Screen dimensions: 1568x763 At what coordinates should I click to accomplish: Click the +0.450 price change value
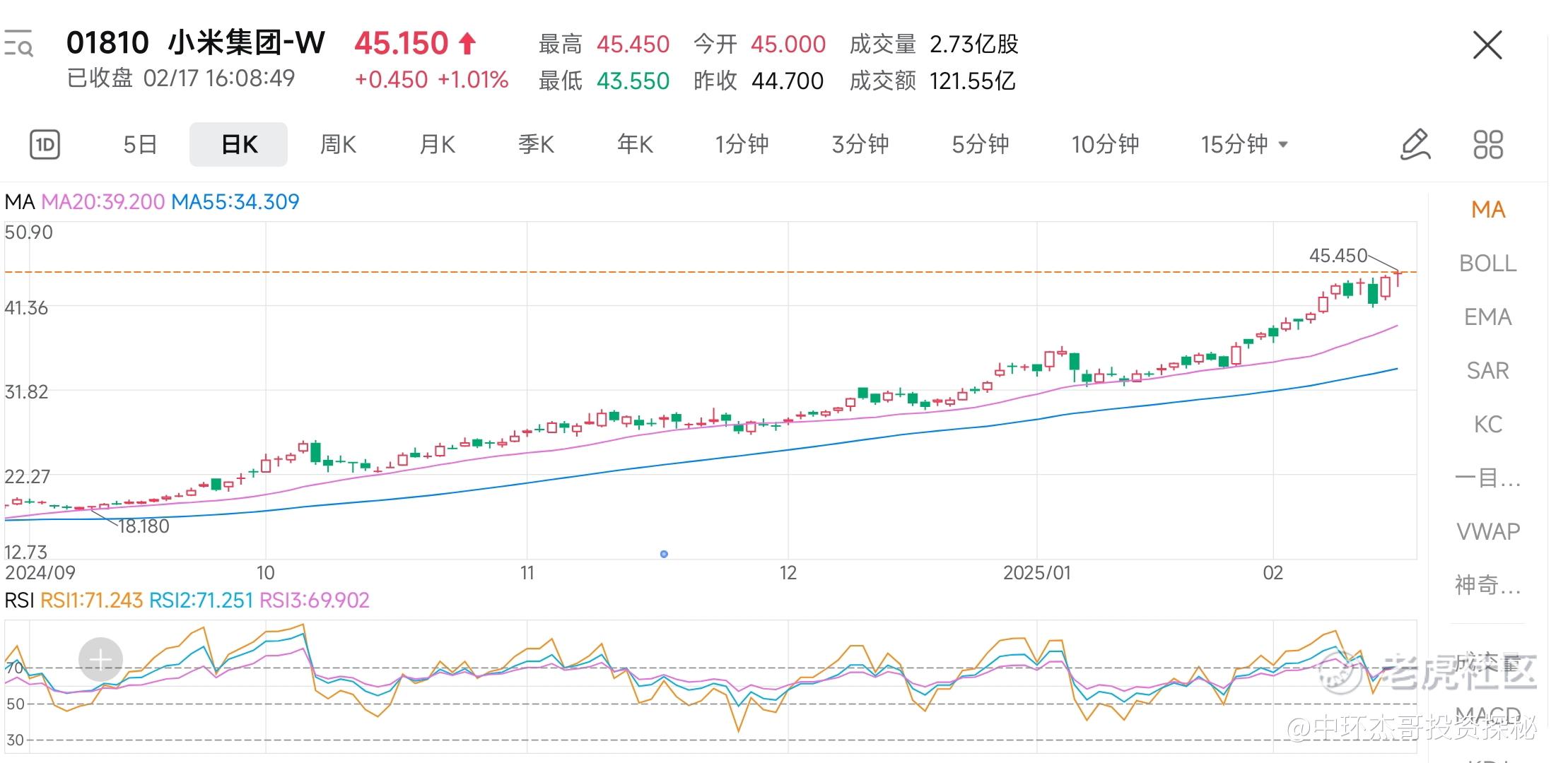[391, 80]
